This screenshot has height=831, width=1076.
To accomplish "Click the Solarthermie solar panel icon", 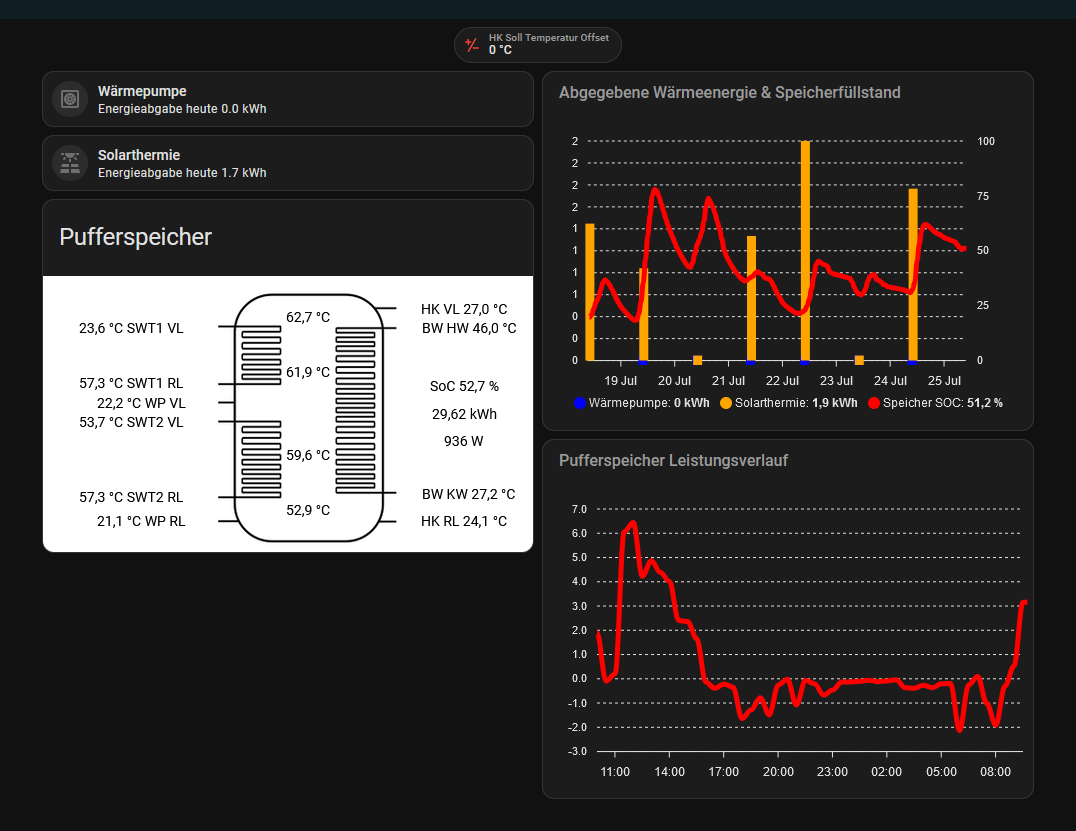I will click(70, 163).
